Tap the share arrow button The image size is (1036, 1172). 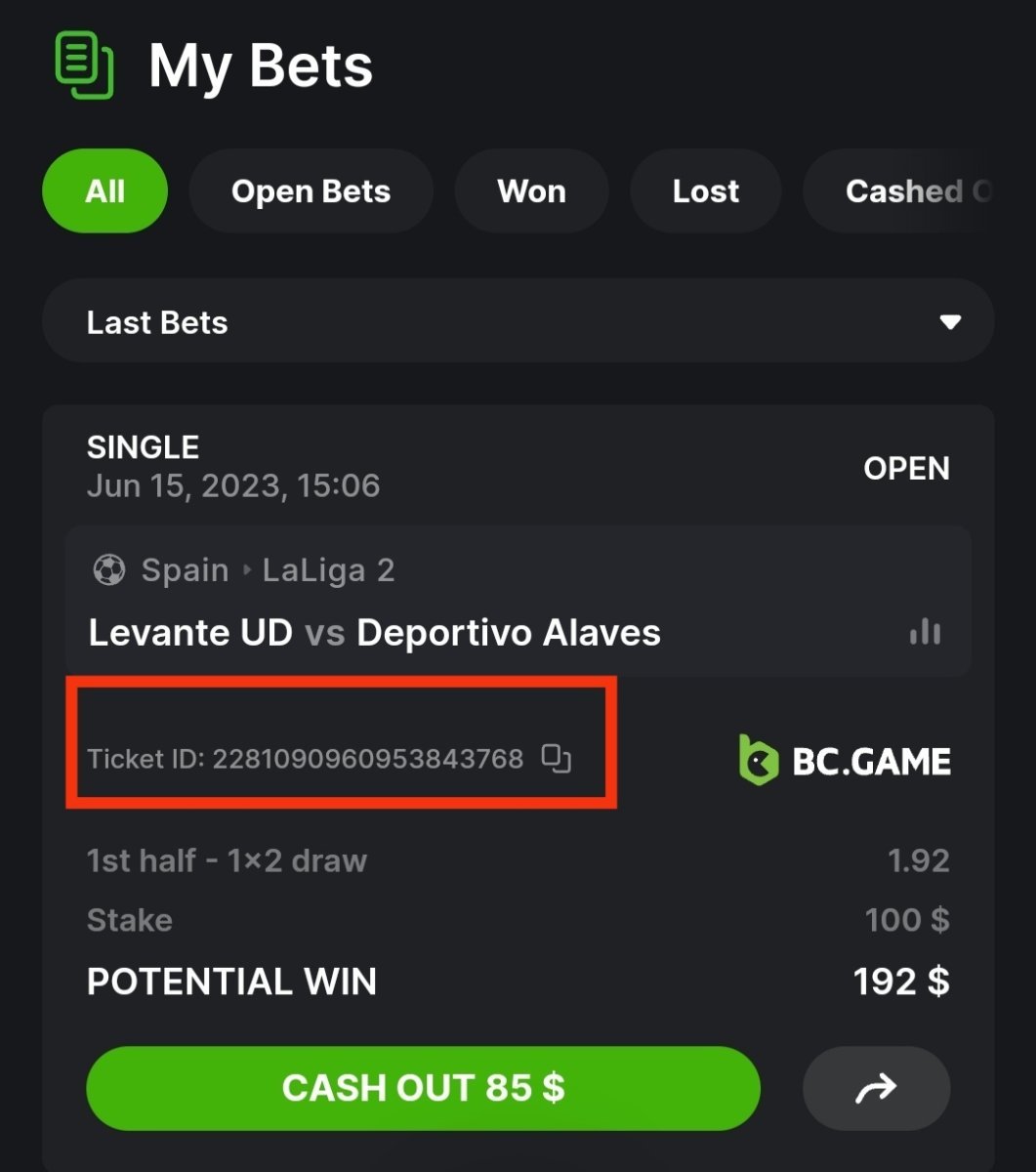[876, 1088]
